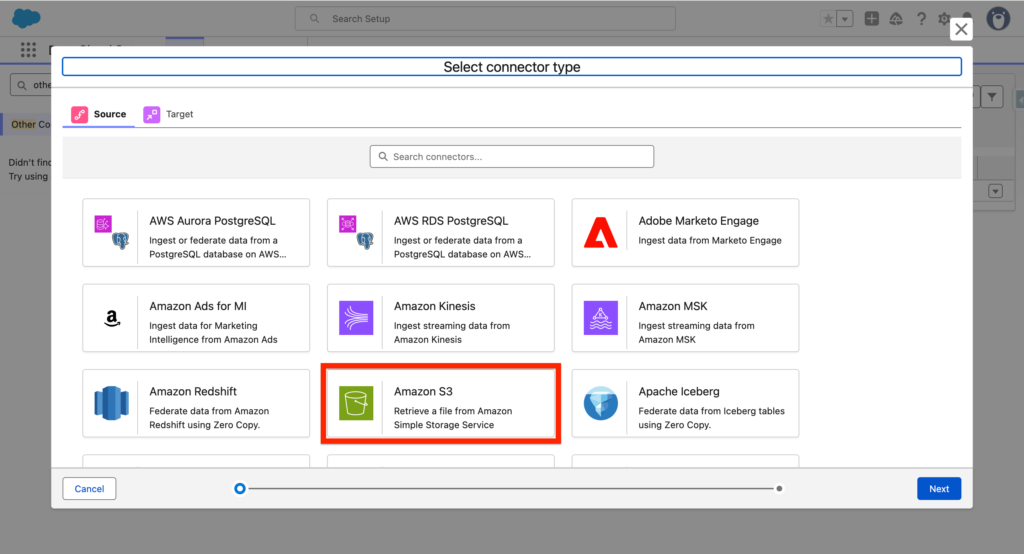
Task: Click the AWS RDS PostgreSQL connector icon
Action: (x=356, y=232)
